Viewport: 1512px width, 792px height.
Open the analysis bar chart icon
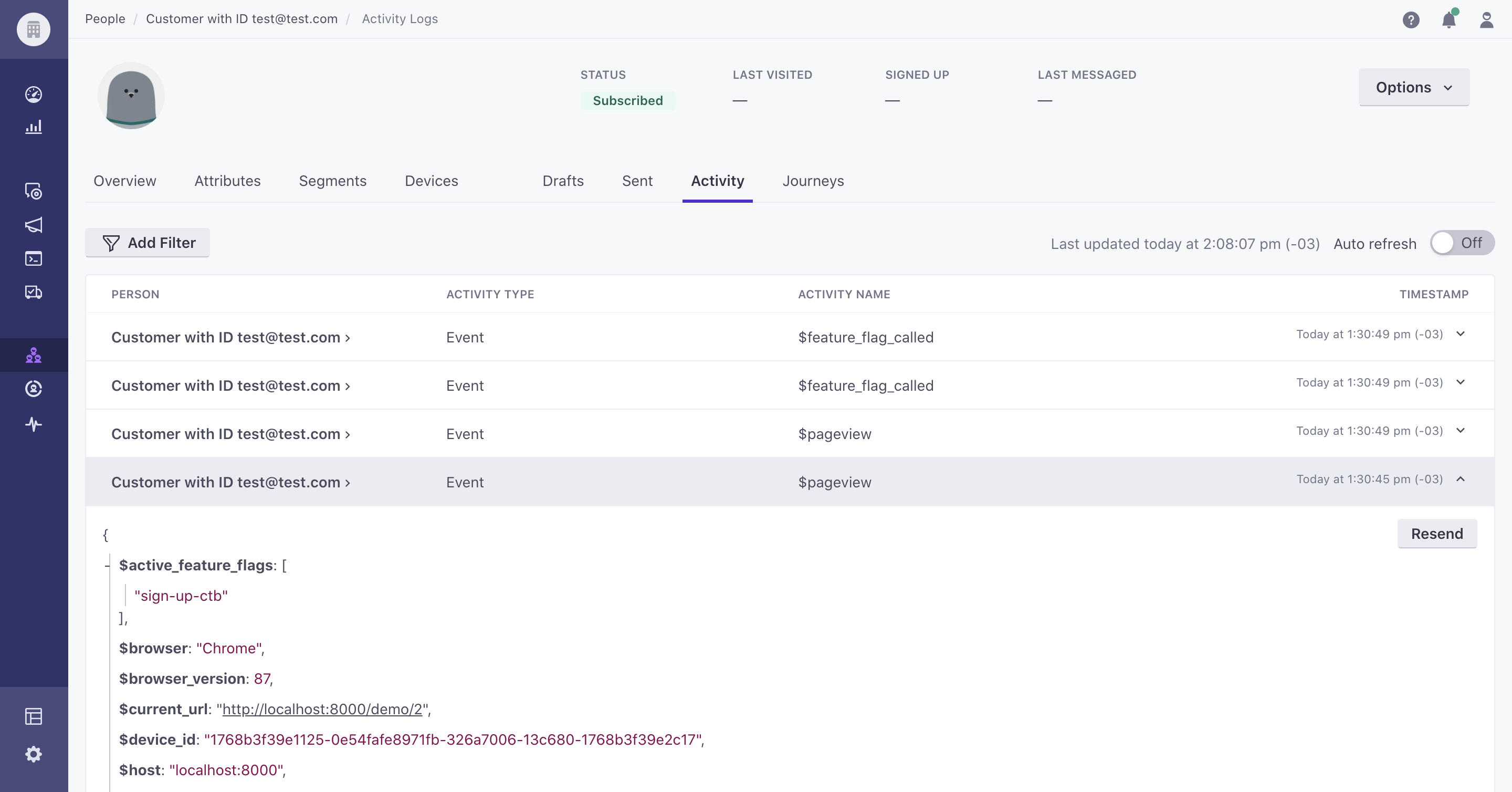pos(34,127)
